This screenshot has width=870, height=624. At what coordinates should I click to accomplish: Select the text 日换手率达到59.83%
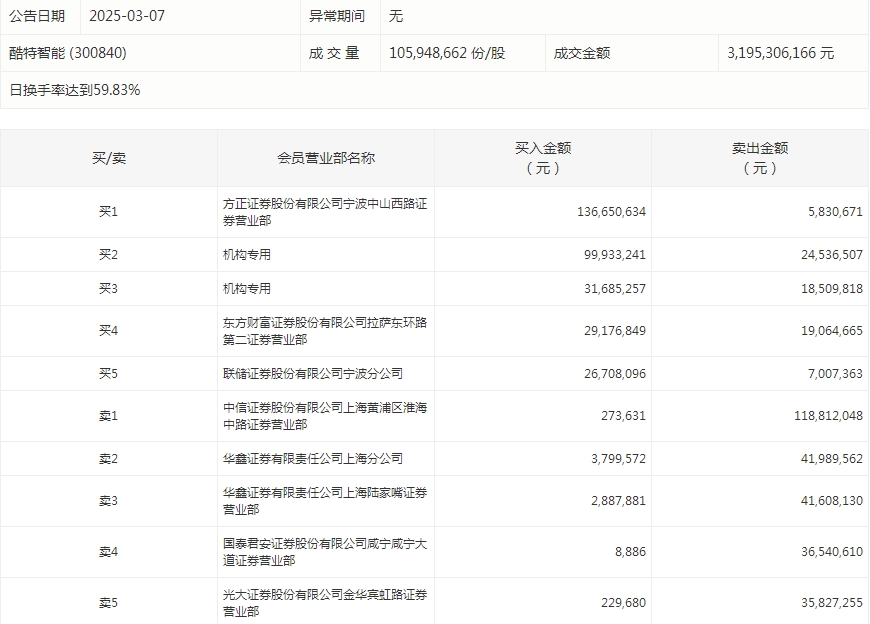[75, 90]
